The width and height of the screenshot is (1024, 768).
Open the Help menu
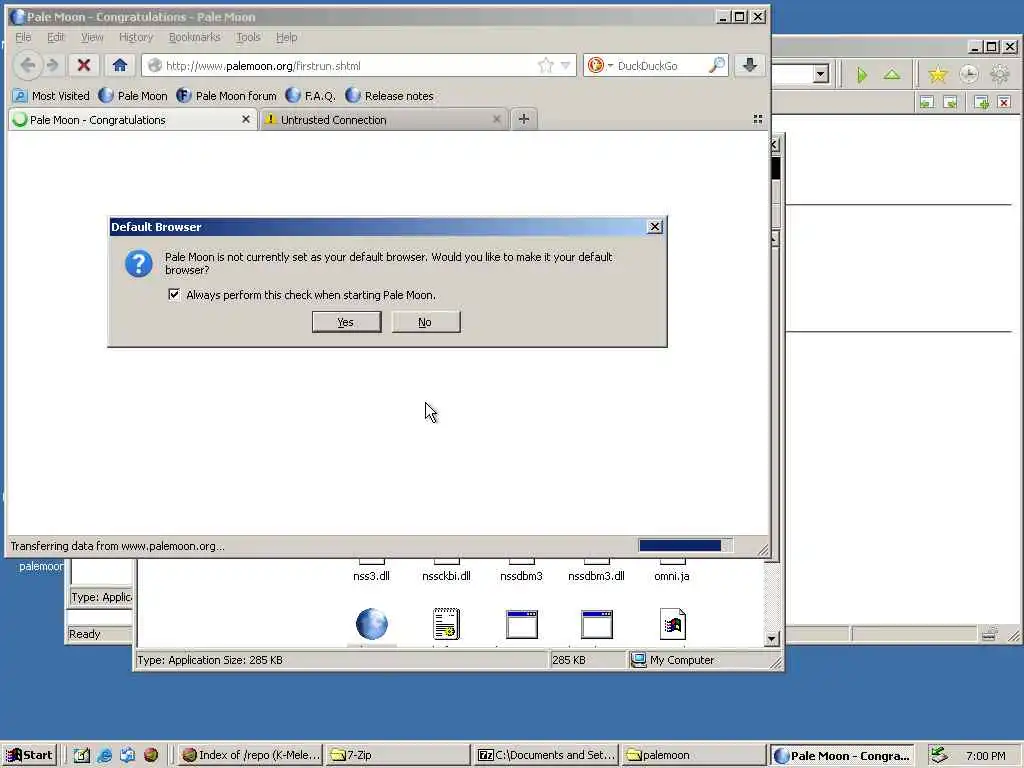pyautogui.click(x=286, y=37)
